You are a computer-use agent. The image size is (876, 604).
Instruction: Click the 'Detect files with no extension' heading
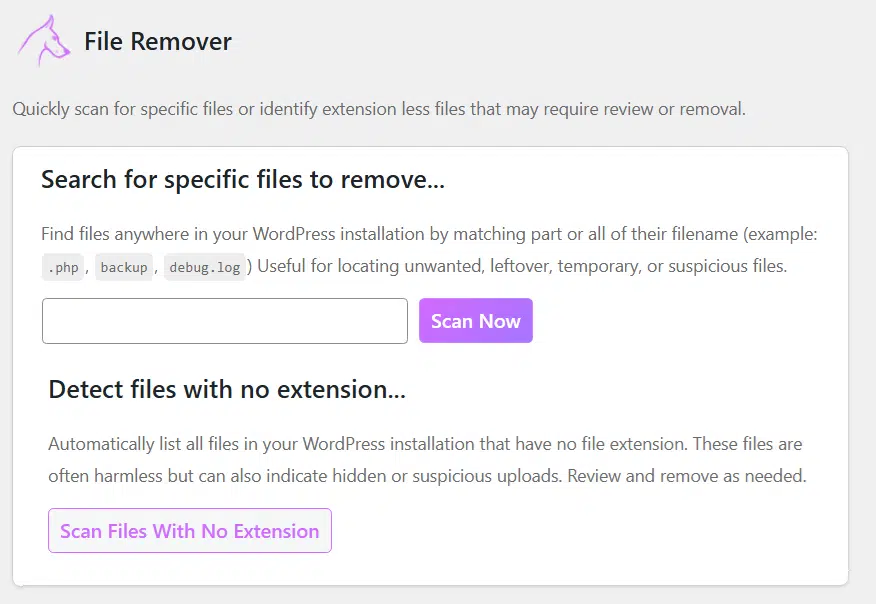(227, 389)
